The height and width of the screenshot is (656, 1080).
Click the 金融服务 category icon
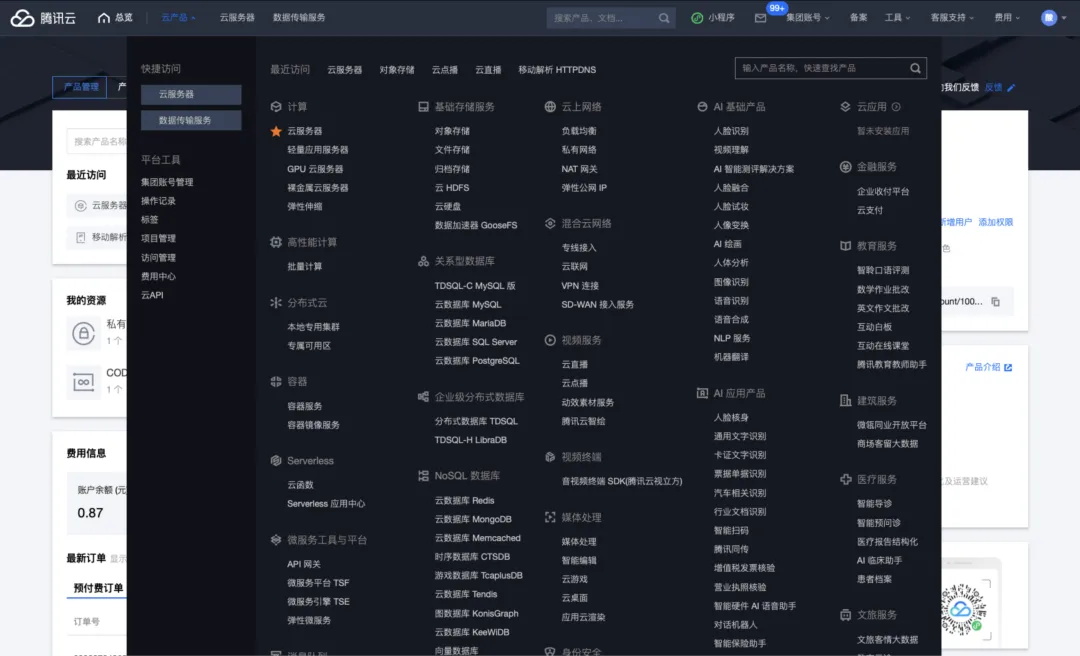[x=846, y=167]
